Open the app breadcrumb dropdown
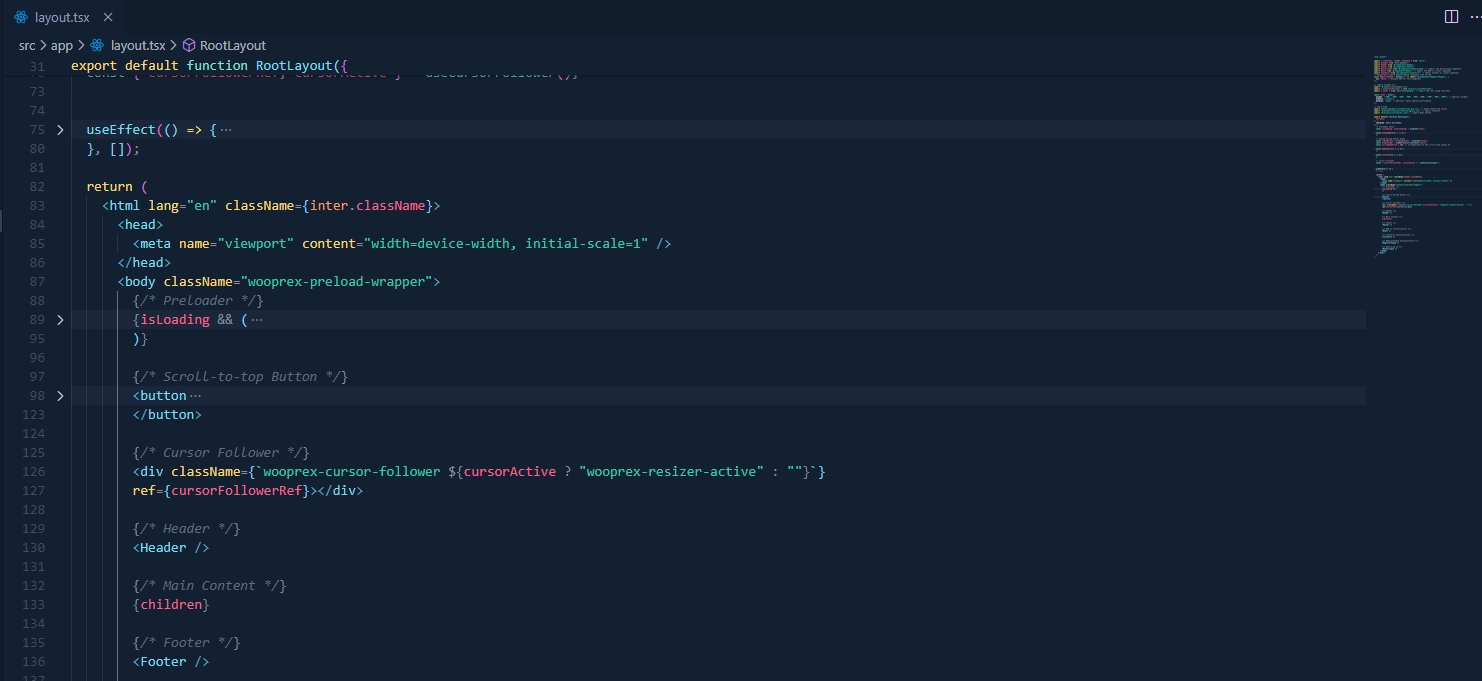 [62, 45]
